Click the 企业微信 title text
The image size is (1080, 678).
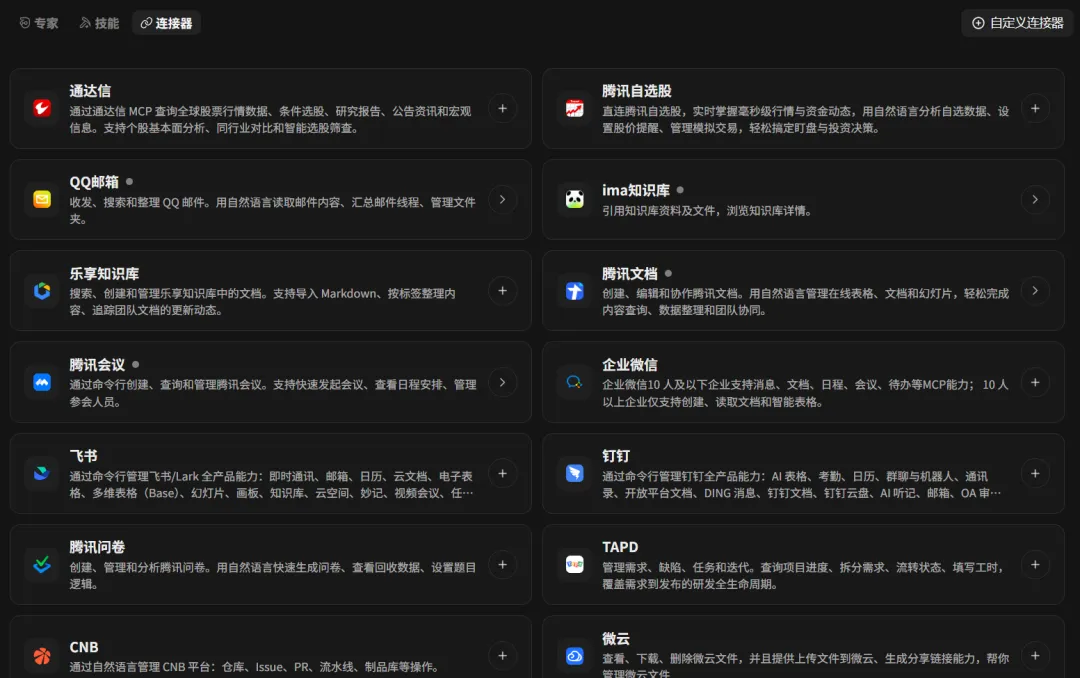pyautogui.click(x=630, y=364)
